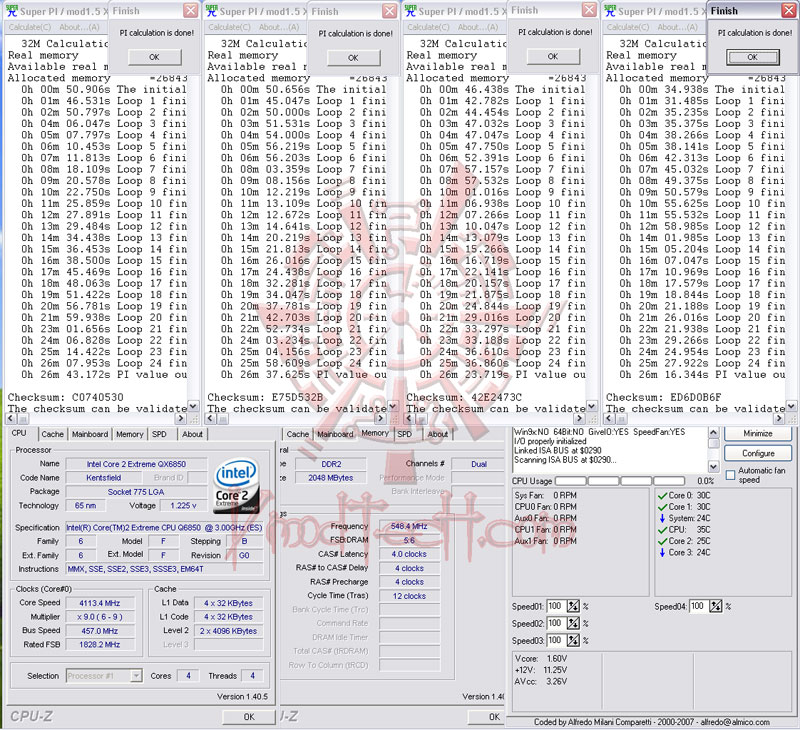
Task: Open About menu in third Super PI window
Action: coord(478,27)
